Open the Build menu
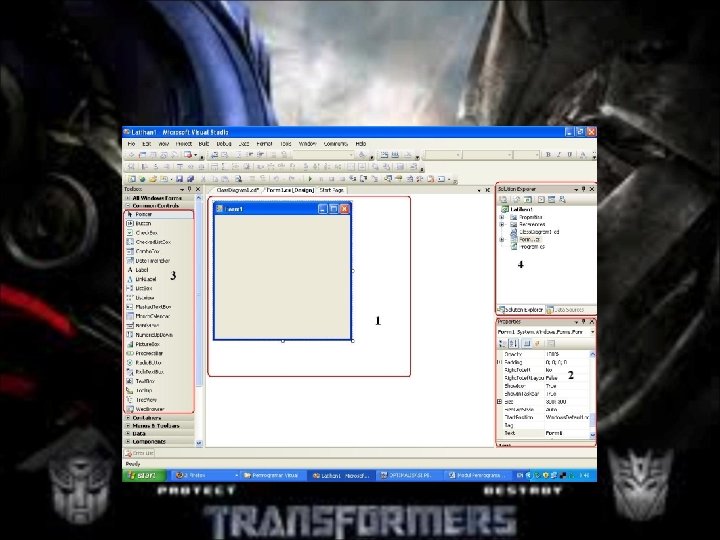The height and width of the screenshot is (540, 720). pyautogui.click(x=204, y=144)
